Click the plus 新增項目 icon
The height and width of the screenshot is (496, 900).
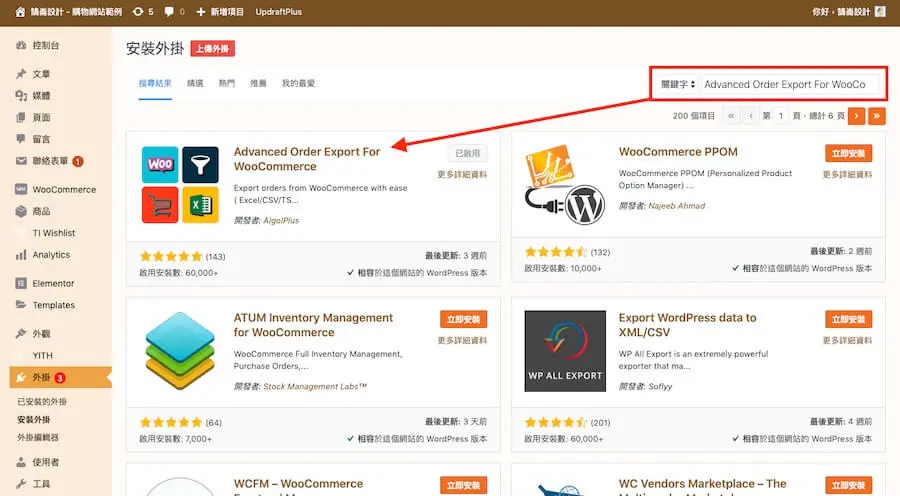(x=200, y=11)
